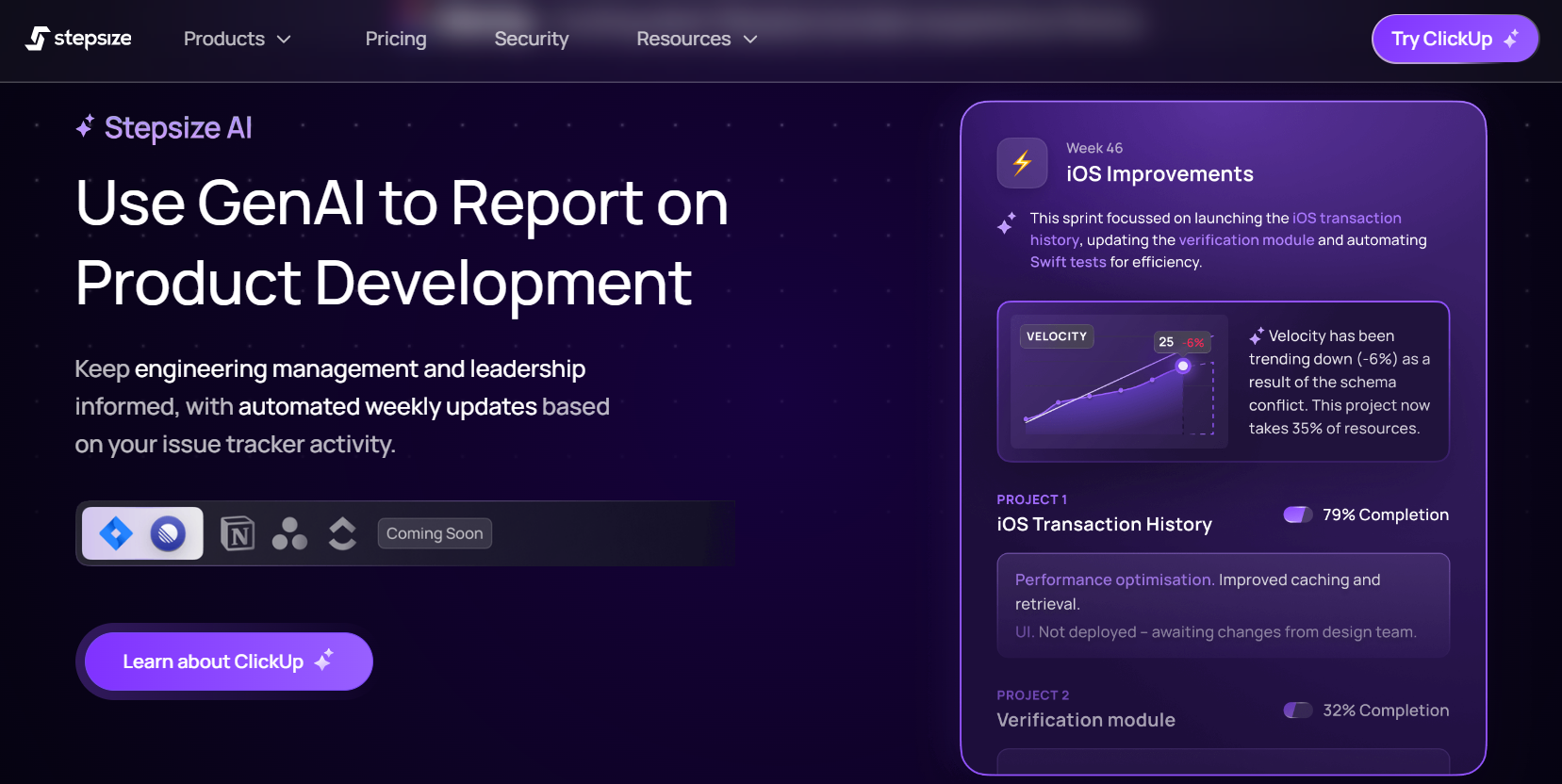The height and width of the screenshot is (784, 1562).
Task: Click sparkle icon in Try ClickUp button
Action: [1511, 39]
